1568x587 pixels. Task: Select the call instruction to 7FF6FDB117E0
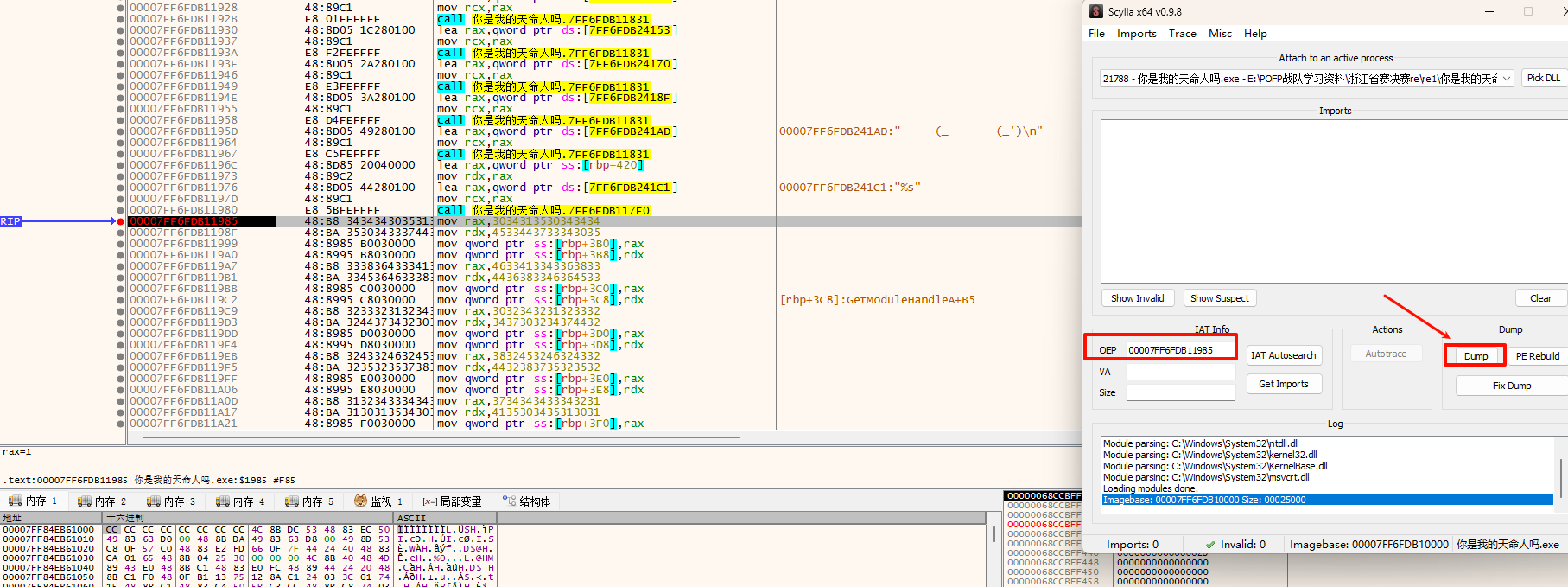[543, 210]
